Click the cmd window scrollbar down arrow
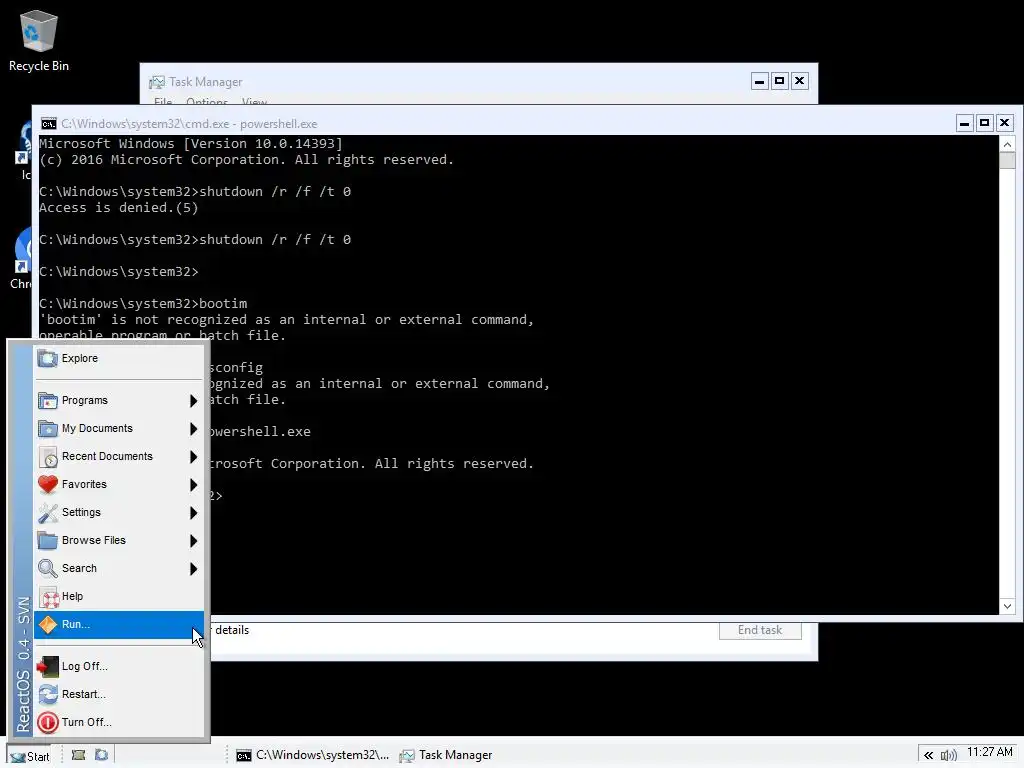The image size is (1024, 768). point(1007,607)
